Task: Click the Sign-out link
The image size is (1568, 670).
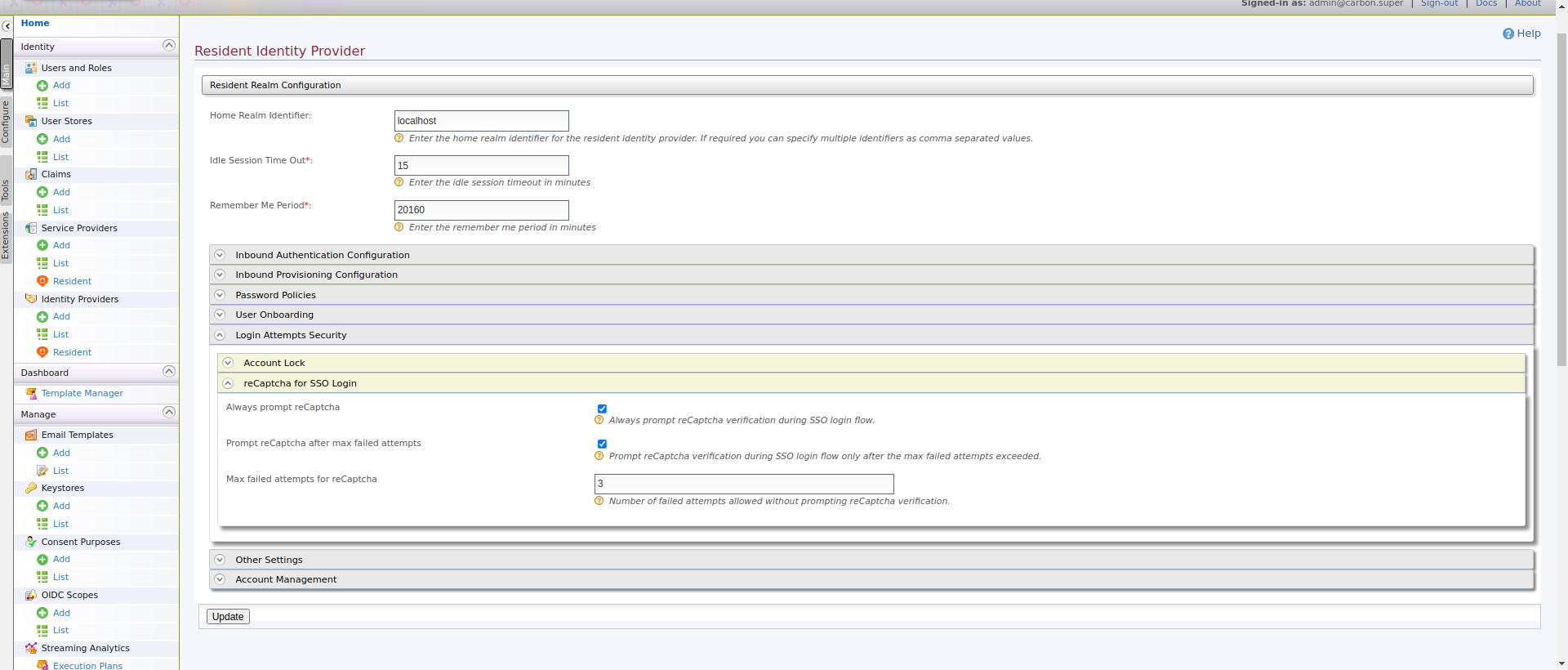Action: coord(1439,3)
